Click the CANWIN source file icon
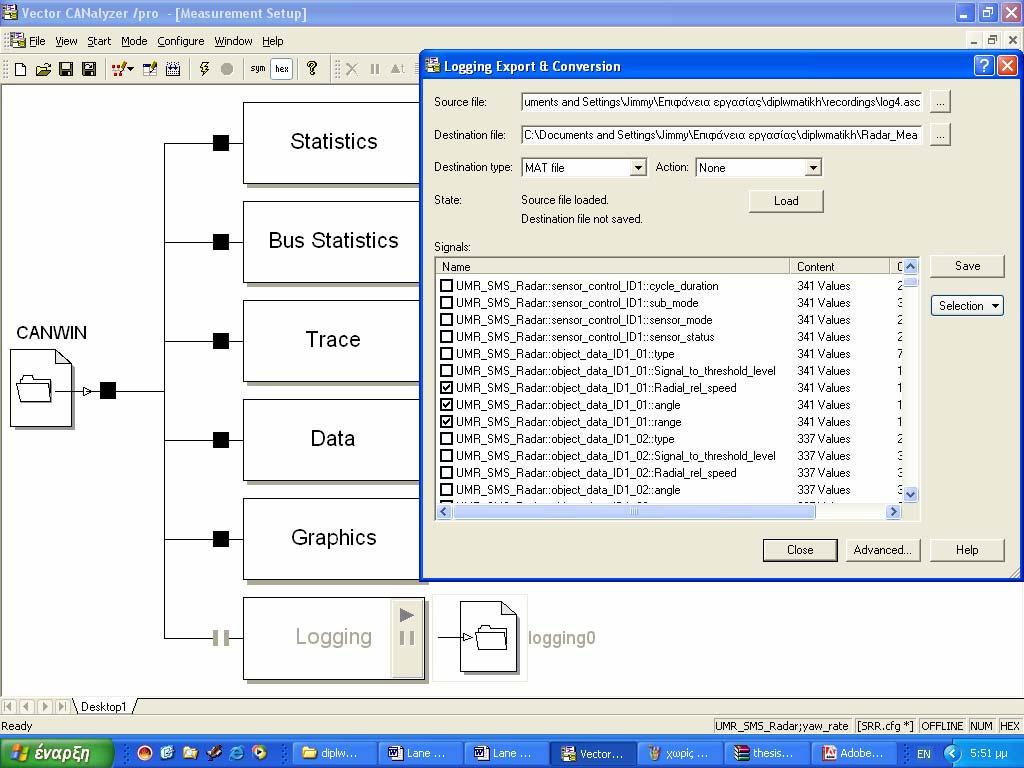This screenshot has width=1024, height=768. 41,388
